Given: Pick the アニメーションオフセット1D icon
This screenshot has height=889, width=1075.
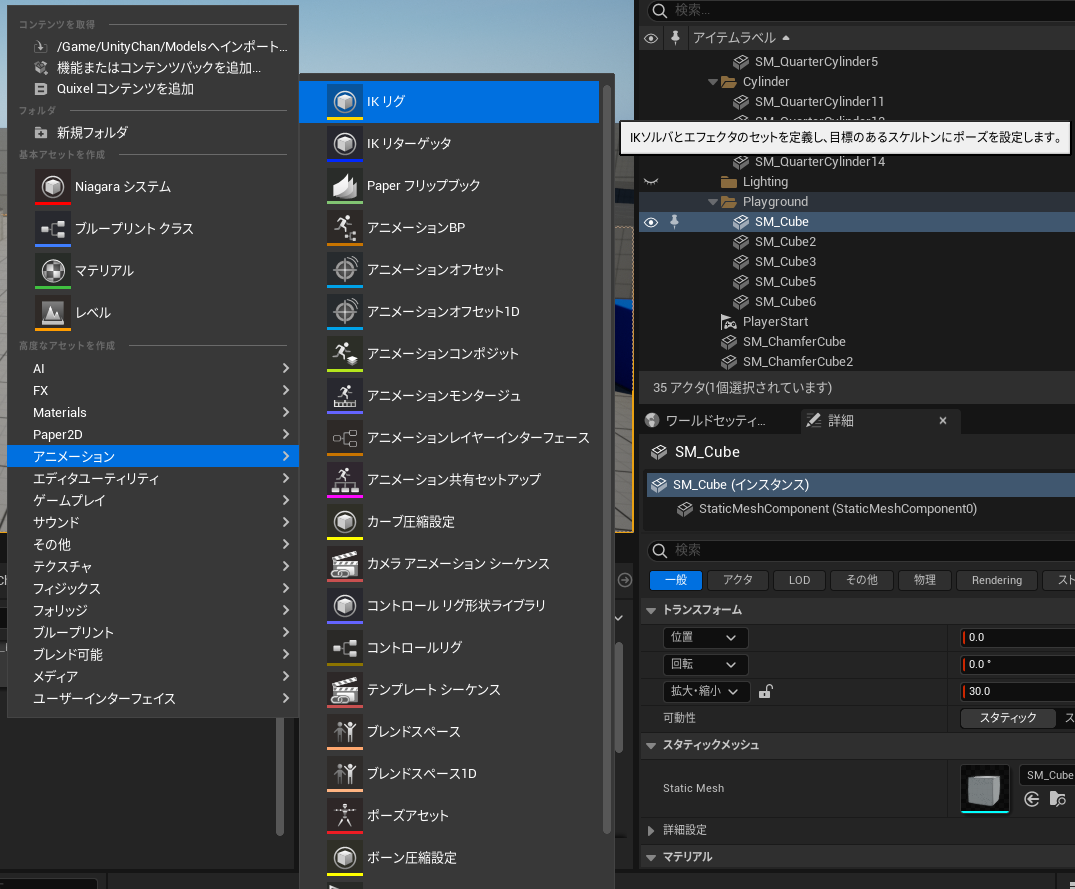Looking at the screenshot, I should coord(345,312).
